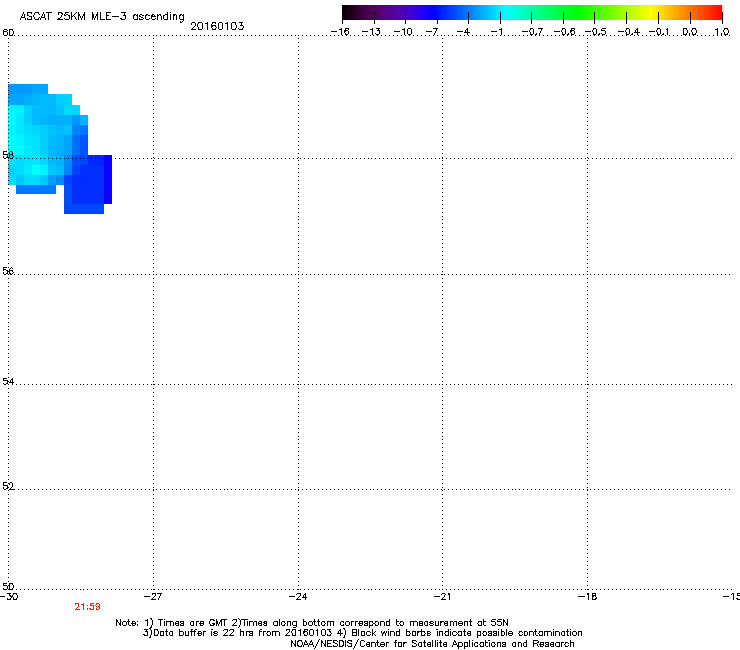Click the color bar label -1
This screenshot has height=650, width=740.
tap(496, 32)
